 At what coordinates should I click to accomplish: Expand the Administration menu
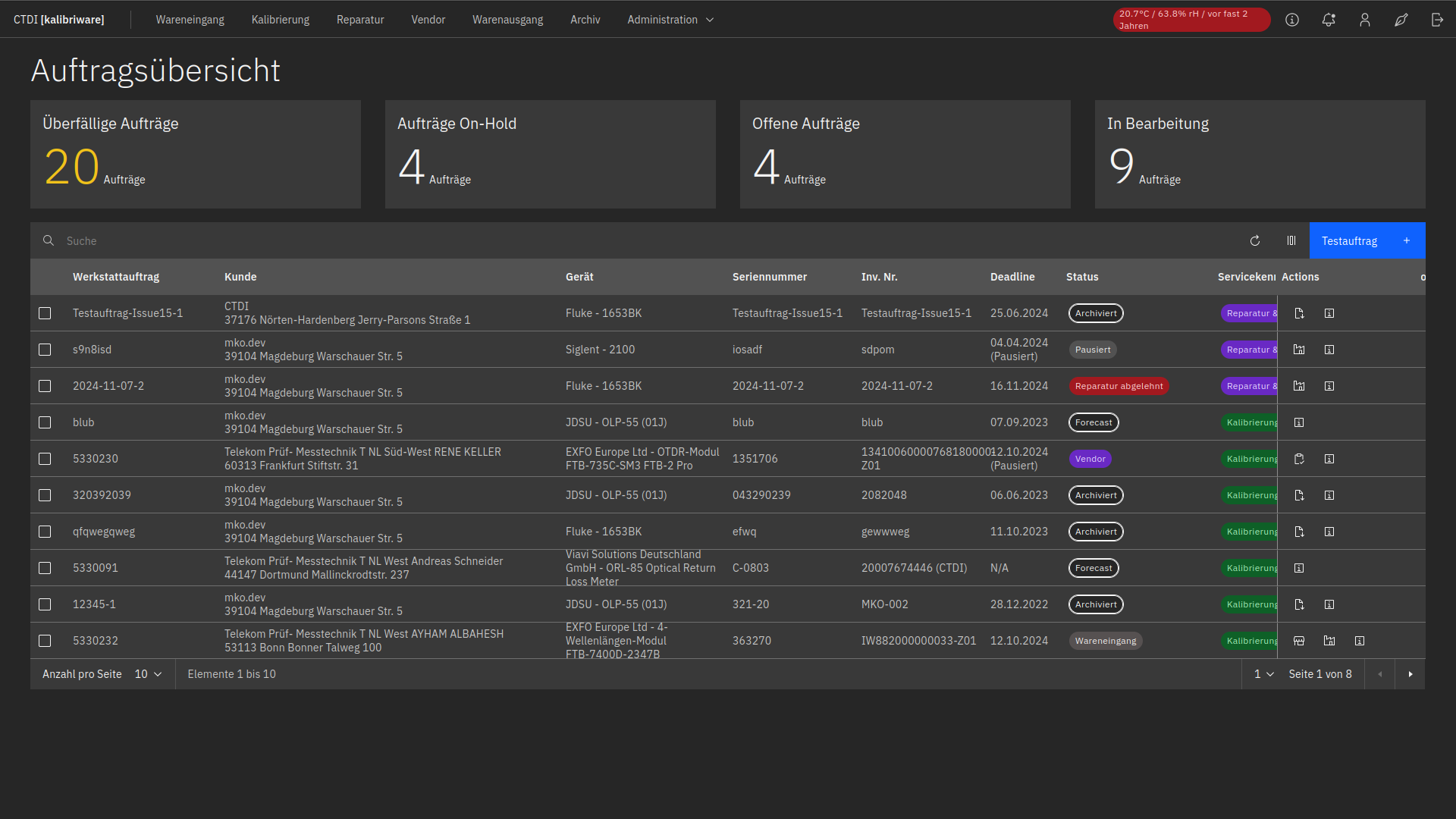(670, 20)
